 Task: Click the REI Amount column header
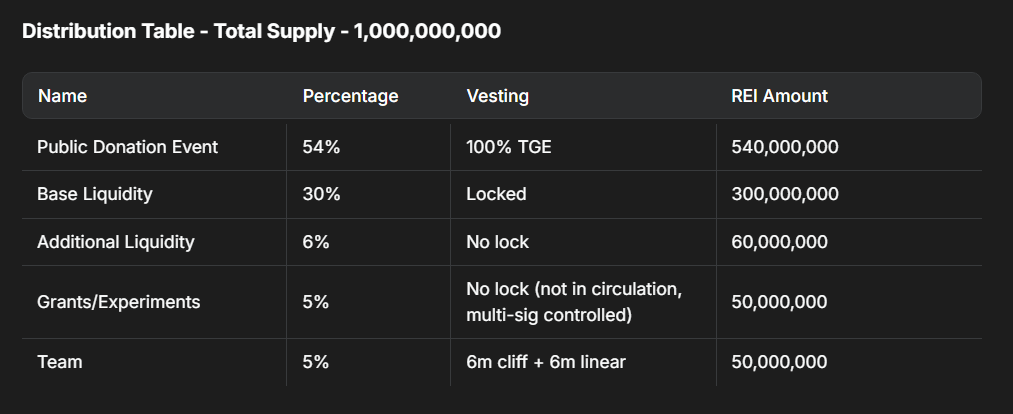point(779,96)
